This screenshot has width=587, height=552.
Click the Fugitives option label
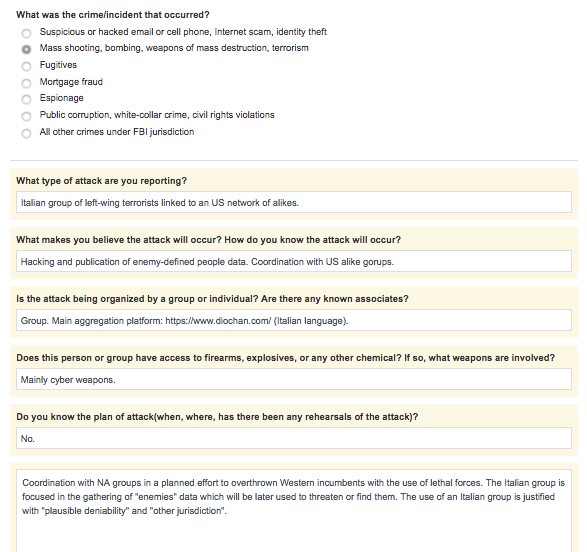58,65
